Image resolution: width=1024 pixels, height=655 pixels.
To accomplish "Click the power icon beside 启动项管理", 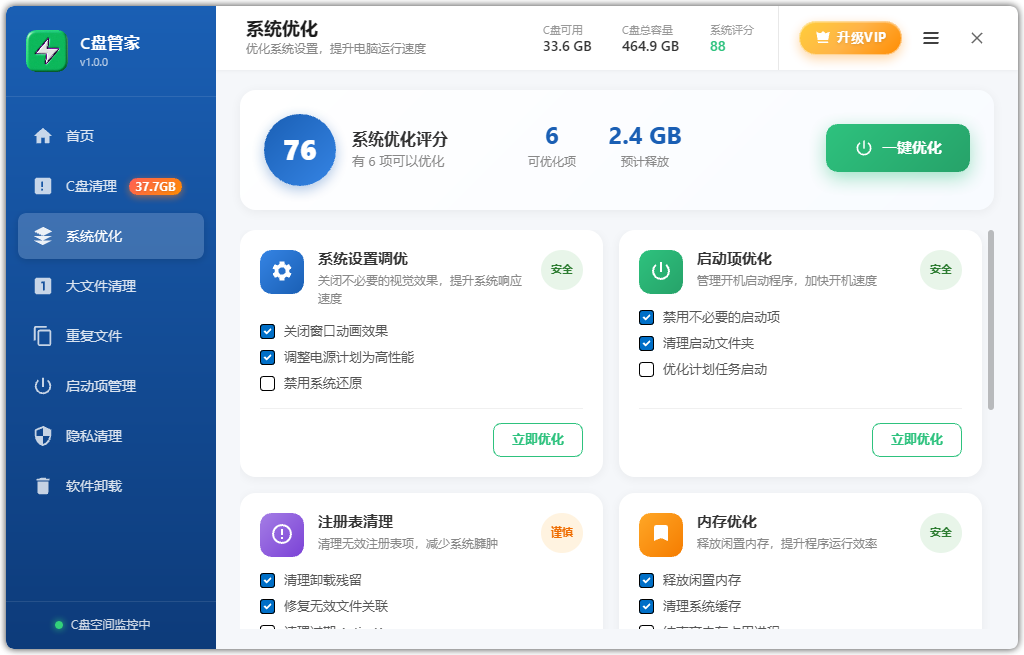I will (x=43, y=386).
